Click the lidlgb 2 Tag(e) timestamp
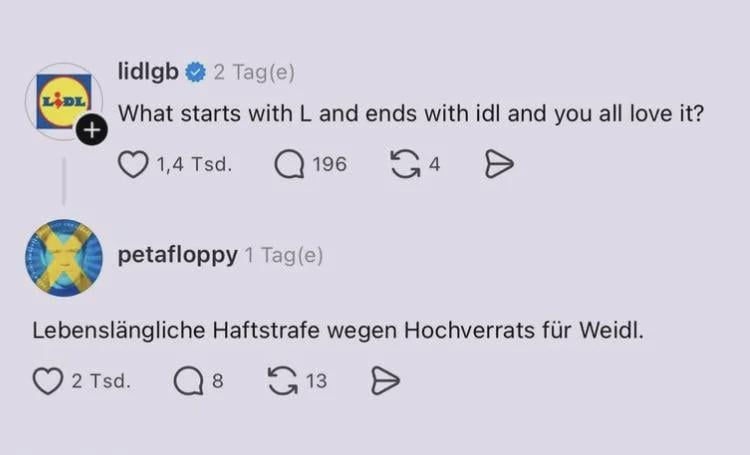The height and width of the screenshot is (455, 750). click(254, 72)
